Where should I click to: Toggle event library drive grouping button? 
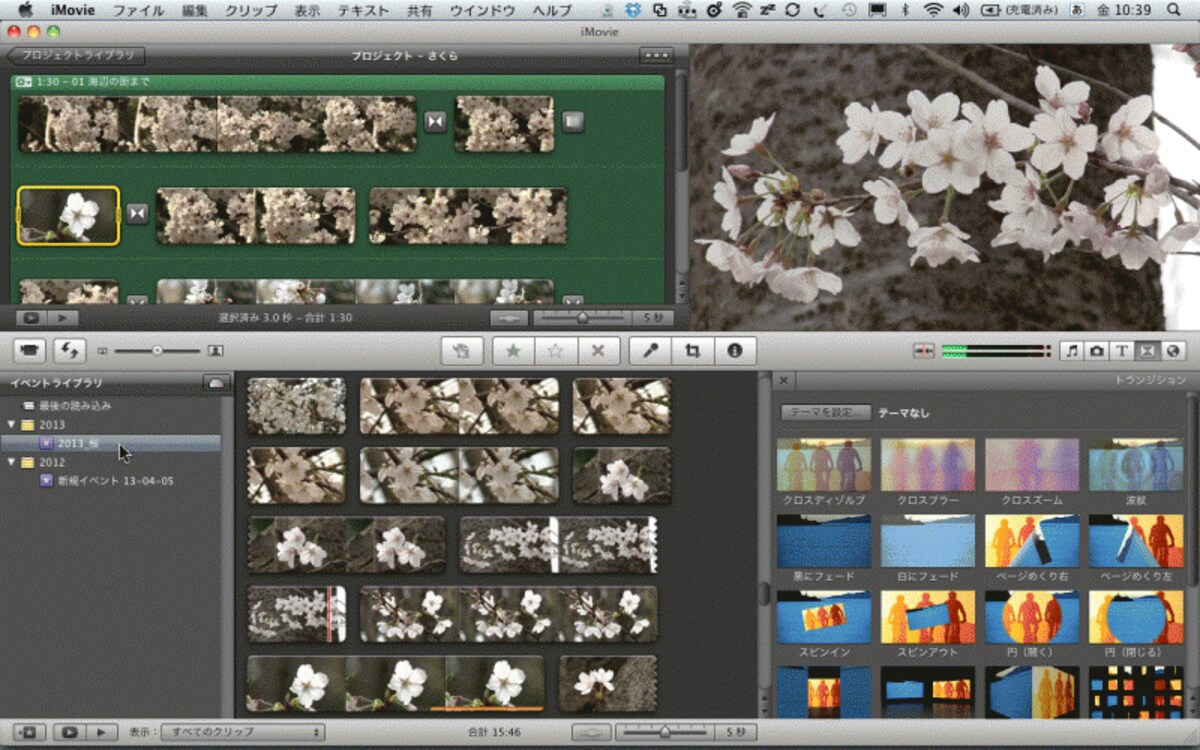click(215, 383)
